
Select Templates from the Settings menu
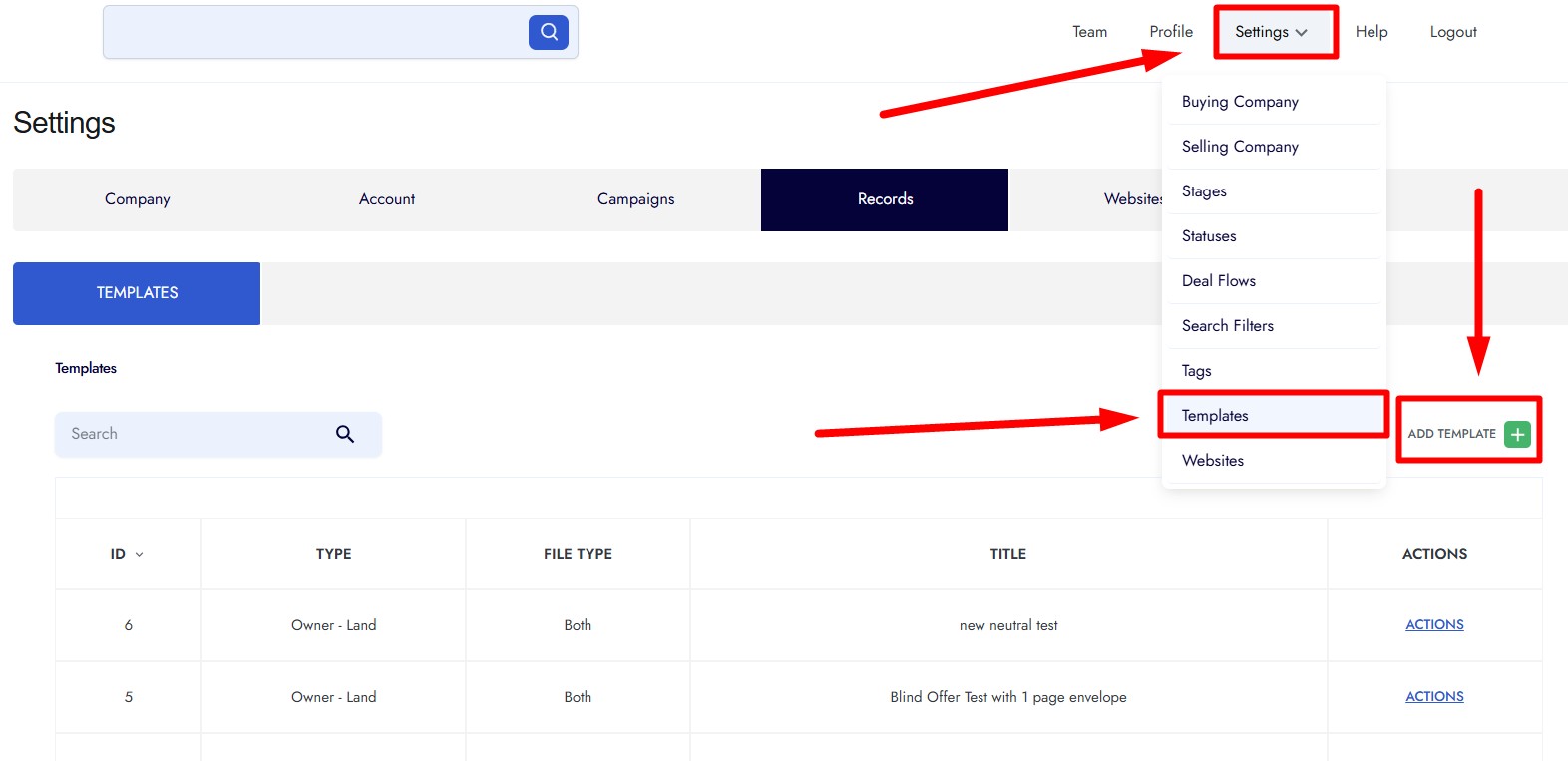[x=1215, y=416]
